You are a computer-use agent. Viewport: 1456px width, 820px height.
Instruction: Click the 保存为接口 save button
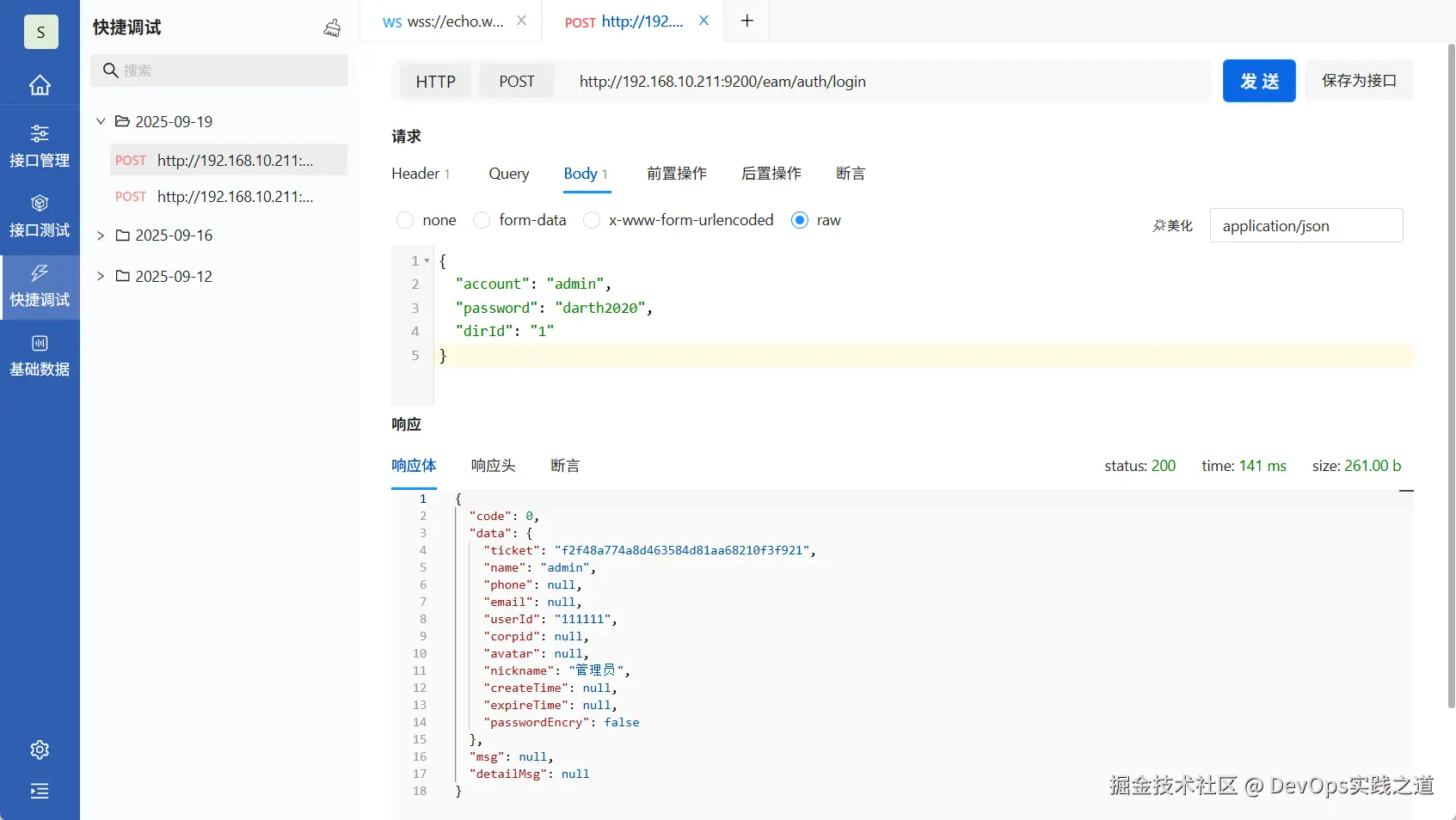(x=1359, y=81)
